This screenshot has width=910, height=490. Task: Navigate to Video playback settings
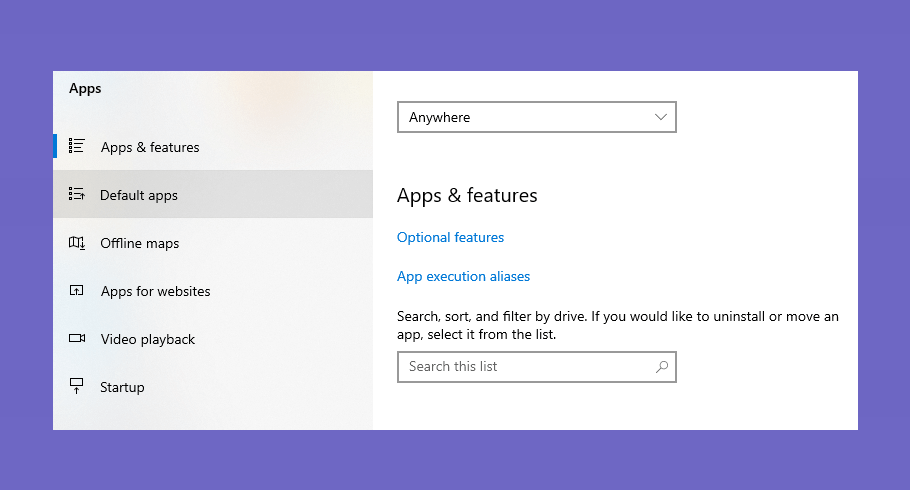tap(213, 338)
